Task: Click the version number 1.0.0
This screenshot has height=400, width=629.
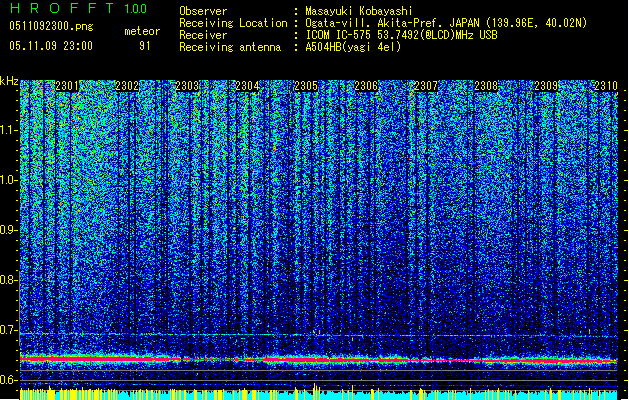Action: [136, 9]
